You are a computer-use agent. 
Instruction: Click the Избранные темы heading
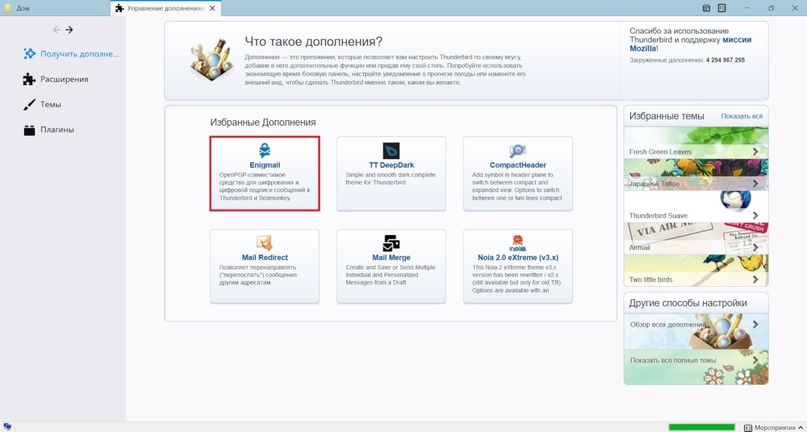click(666, 116)
